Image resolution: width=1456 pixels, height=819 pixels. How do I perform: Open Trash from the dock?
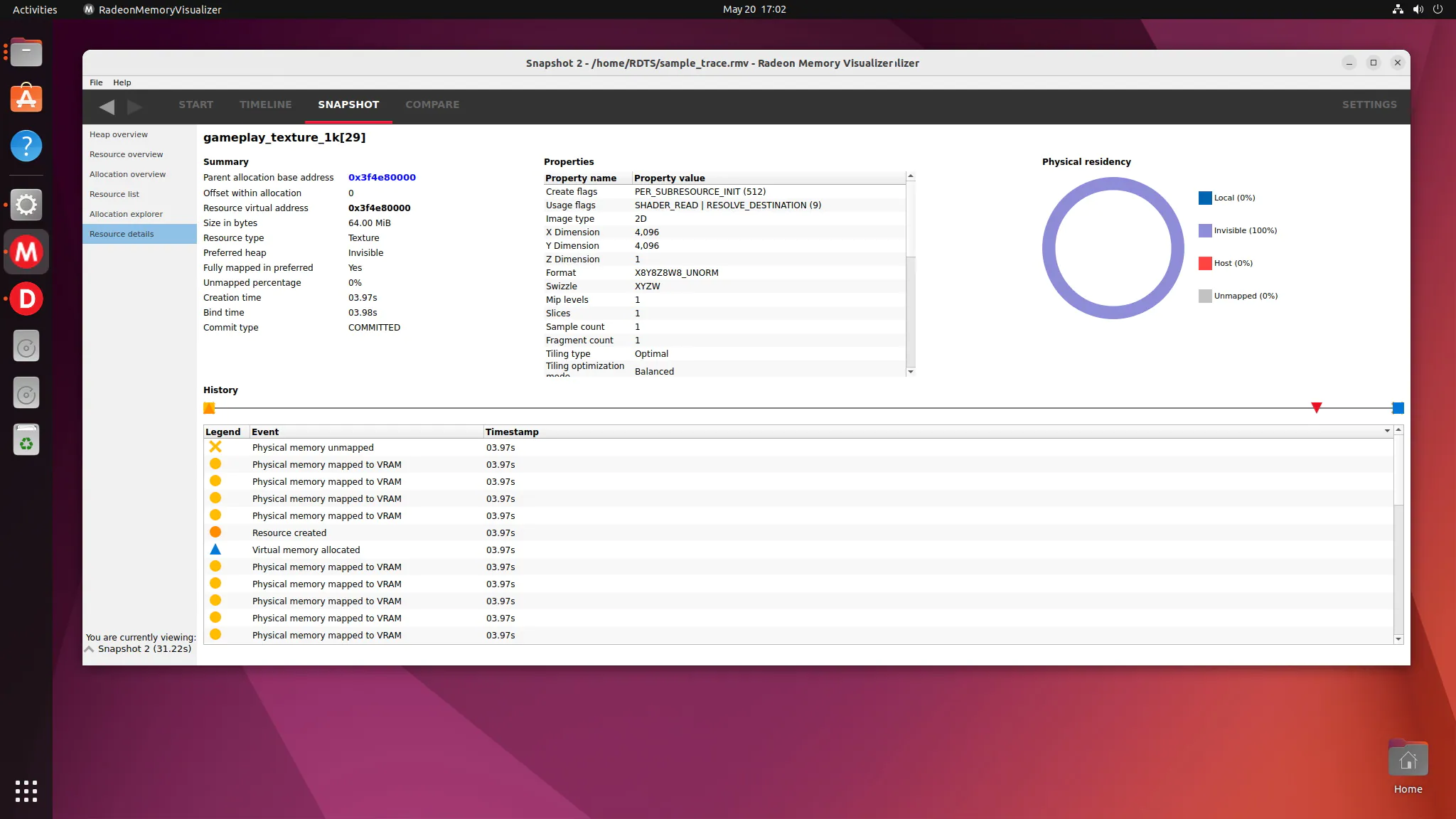[26, 440]
